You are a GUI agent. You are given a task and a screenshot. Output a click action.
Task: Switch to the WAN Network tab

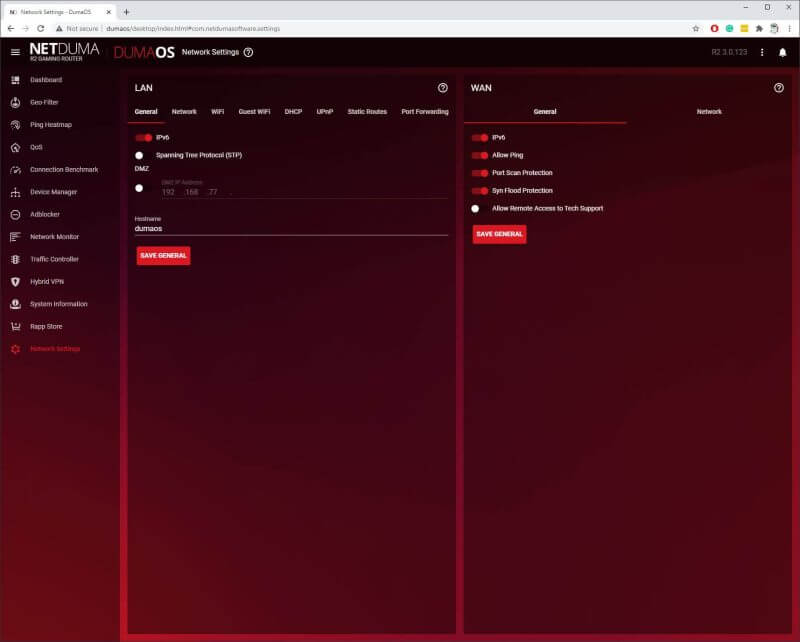(709, 112)
